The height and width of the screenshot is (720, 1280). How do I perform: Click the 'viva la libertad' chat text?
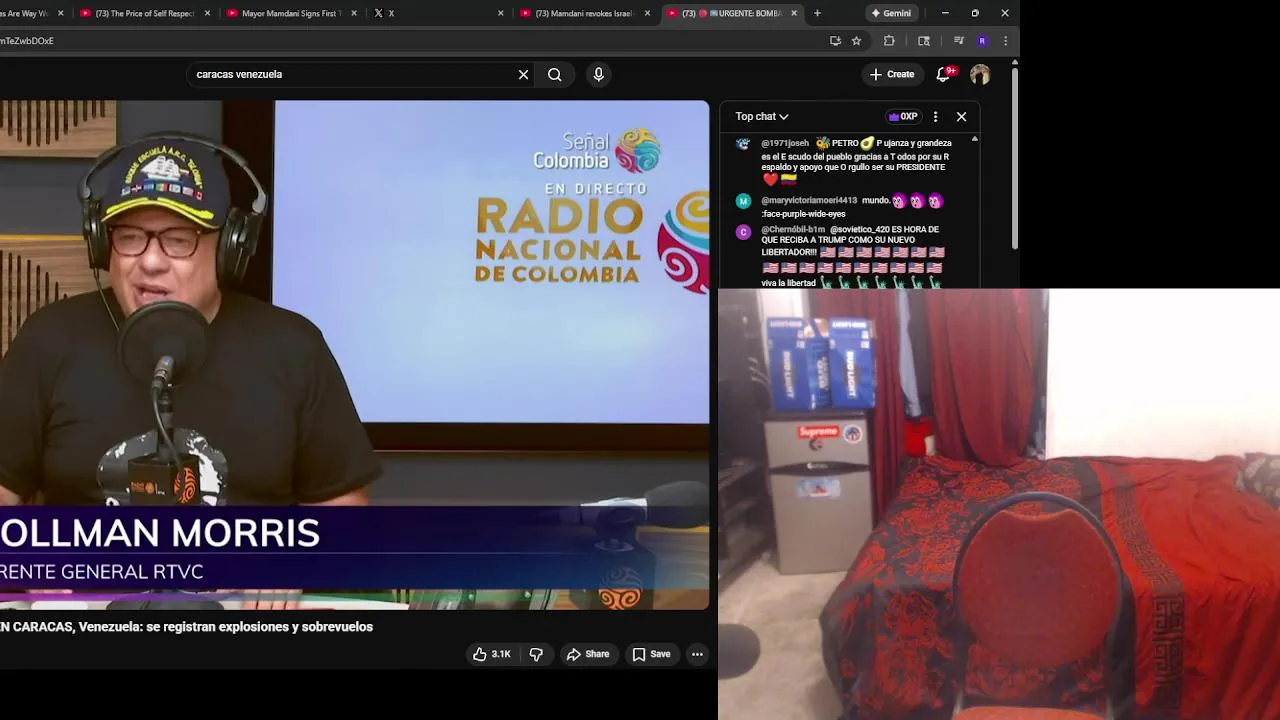coord(788,283)
